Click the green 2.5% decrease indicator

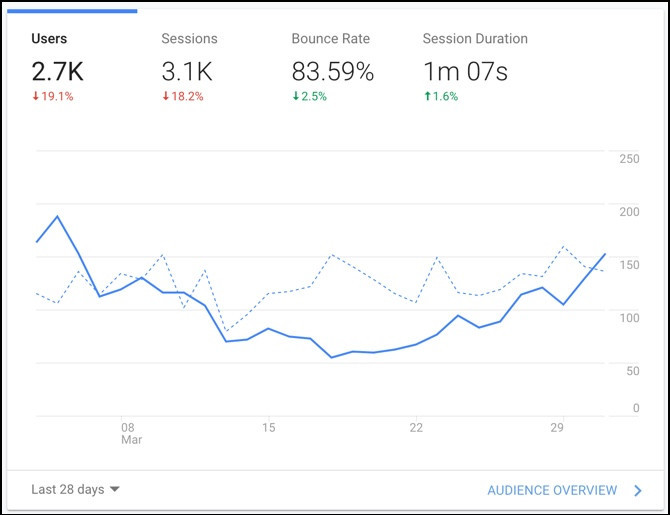pyautogui.click(x=310, y=96)
